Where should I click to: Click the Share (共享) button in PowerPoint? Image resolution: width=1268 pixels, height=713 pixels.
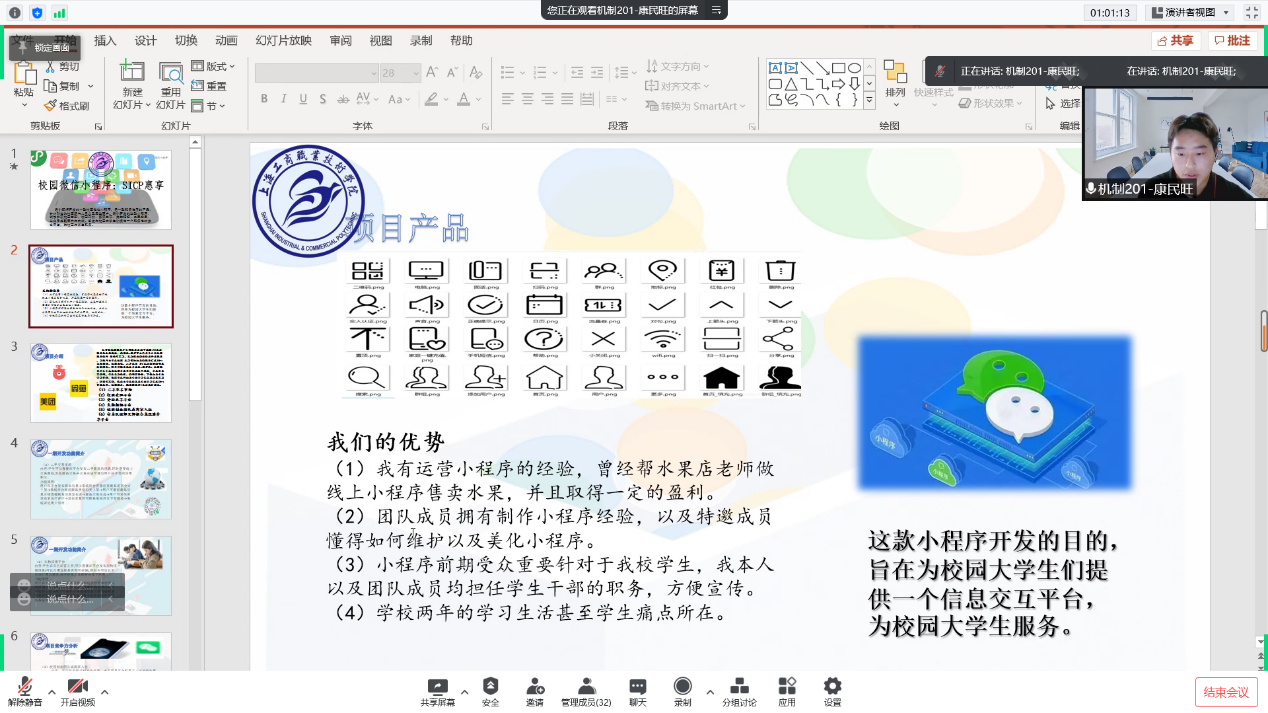(x=1176, y=41)
